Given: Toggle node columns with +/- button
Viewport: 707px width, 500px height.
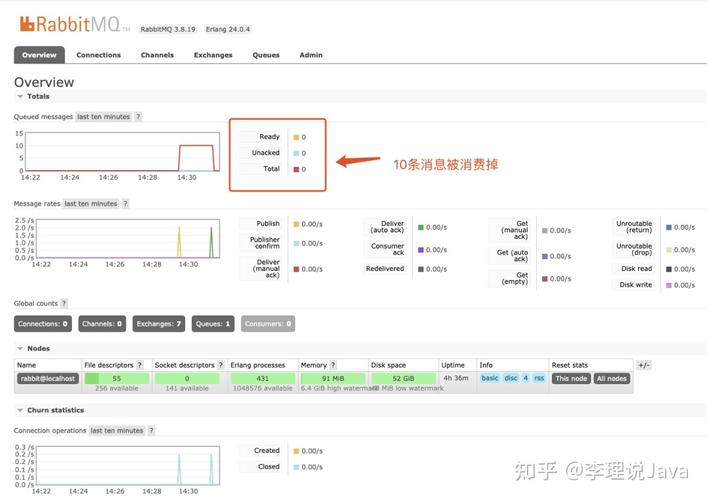Looking at the screenshot, I should [x=644, y=365].
